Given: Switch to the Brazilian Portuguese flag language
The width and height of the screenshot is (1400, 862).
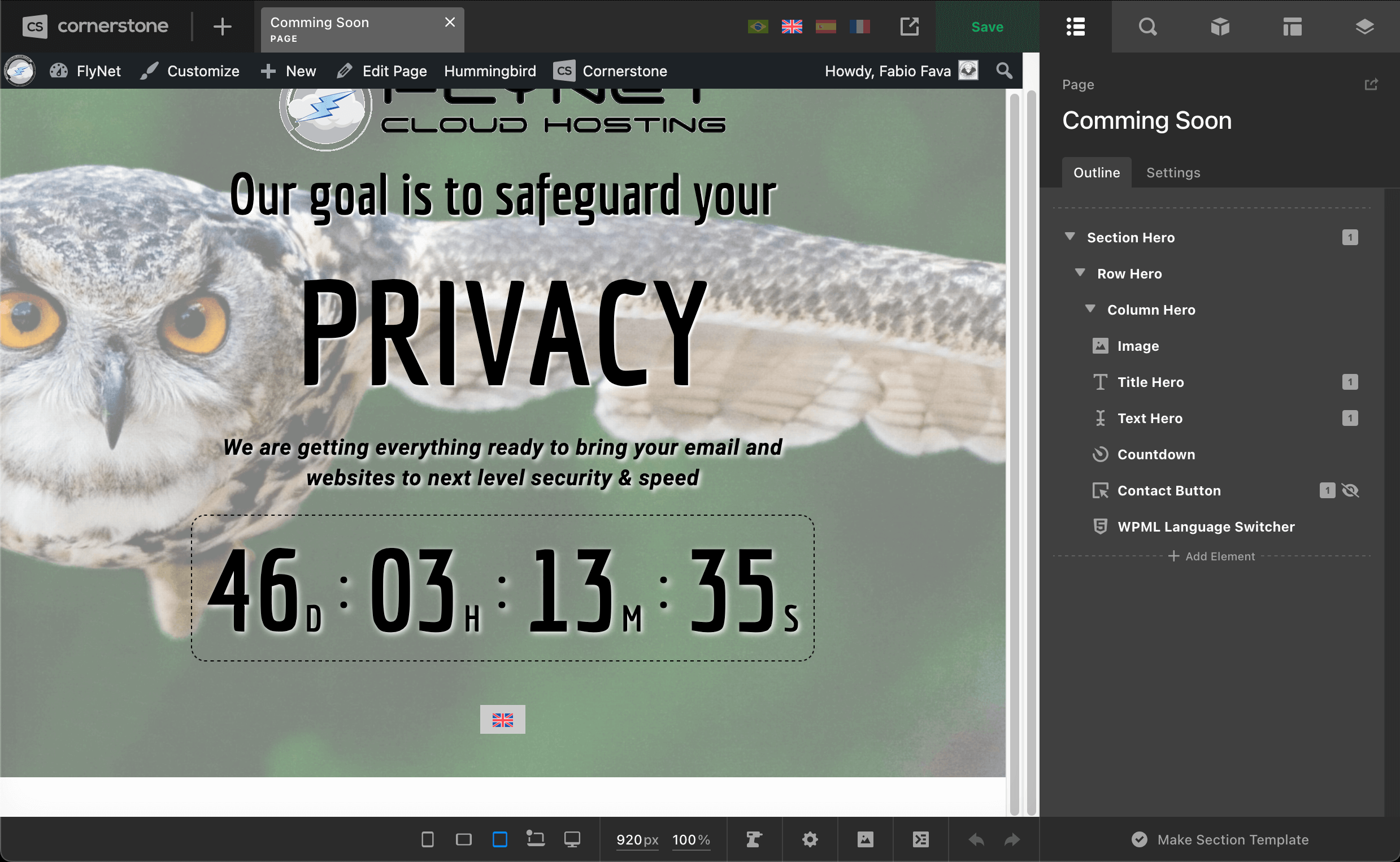Looking at the screenshot, I should pyautogui.click(x=758, y=27).
